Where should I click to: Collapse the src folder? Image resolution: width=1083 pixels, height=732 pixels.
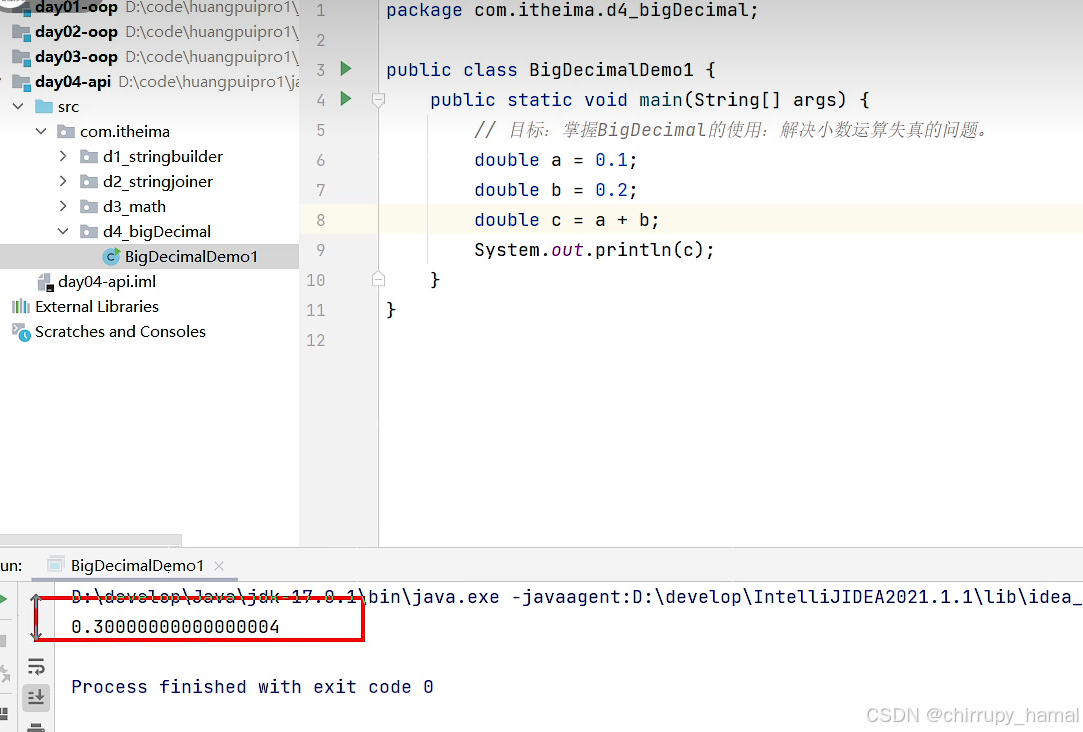[19, 106]
